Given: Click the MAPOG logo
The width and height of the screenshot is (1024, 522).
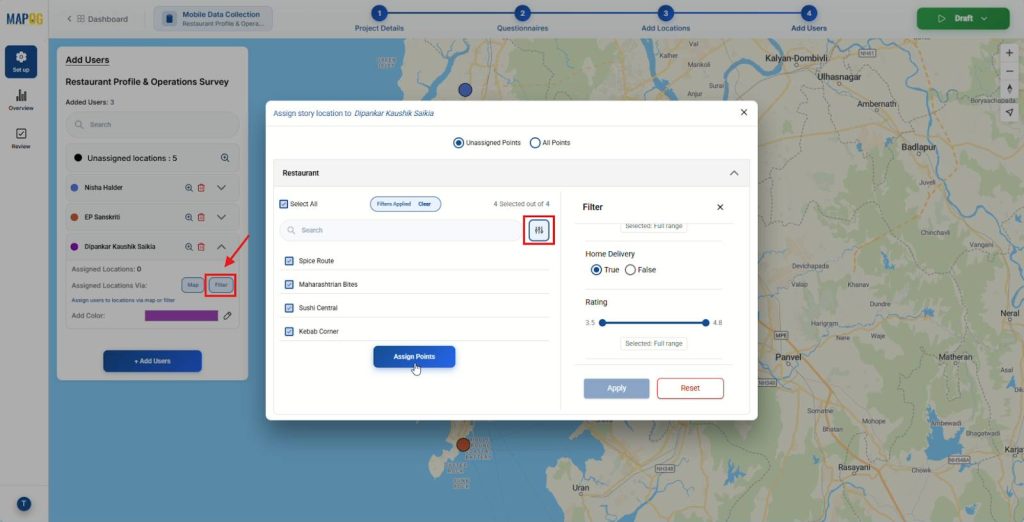Looking at the screenshot, I should (25, 19).
